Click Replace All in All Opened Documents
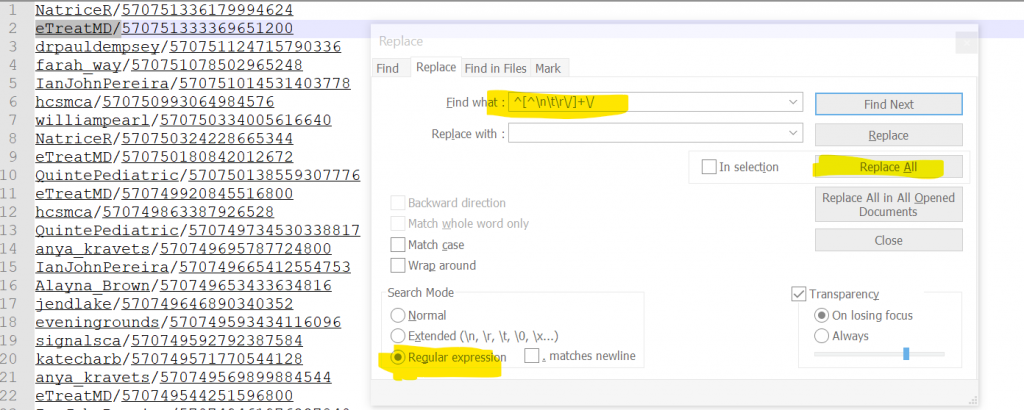1024x410 pixels. [x=888, y=204]
